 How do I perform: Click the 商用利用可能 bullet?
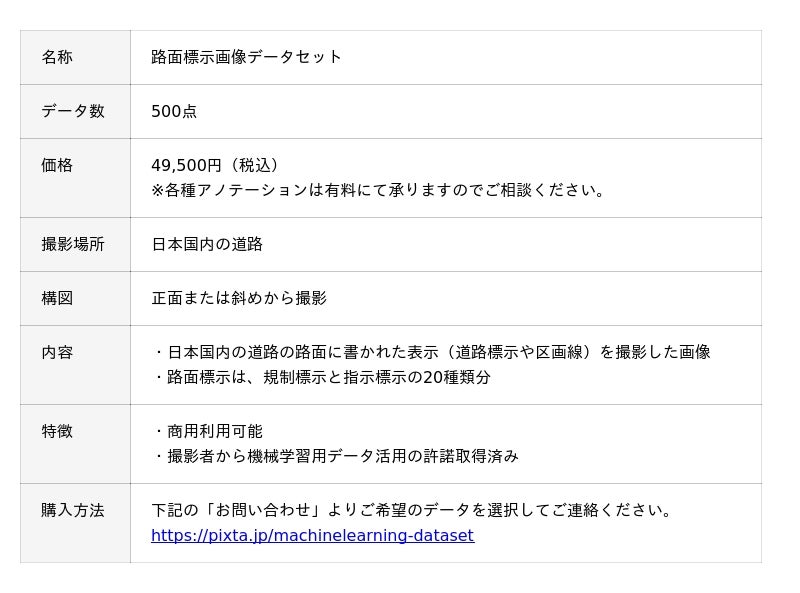208,432
